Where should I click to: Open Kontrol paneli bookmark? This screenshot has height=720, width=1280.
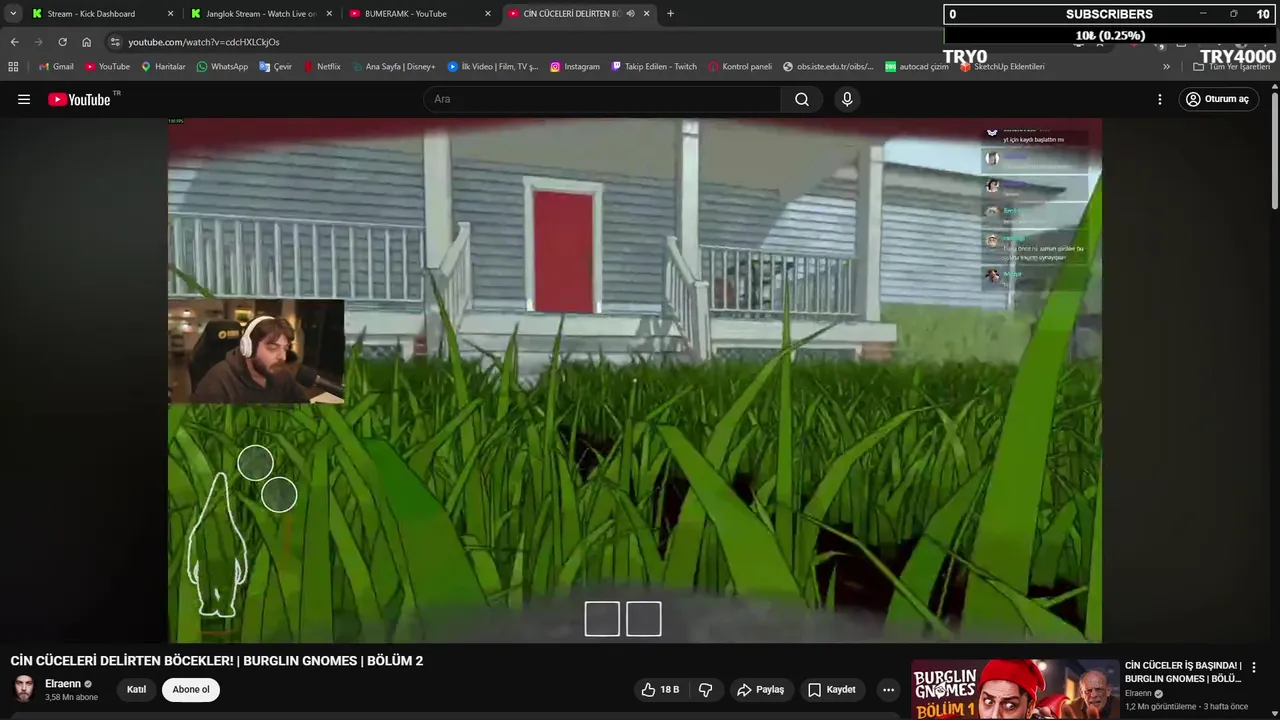pos(740,67)
